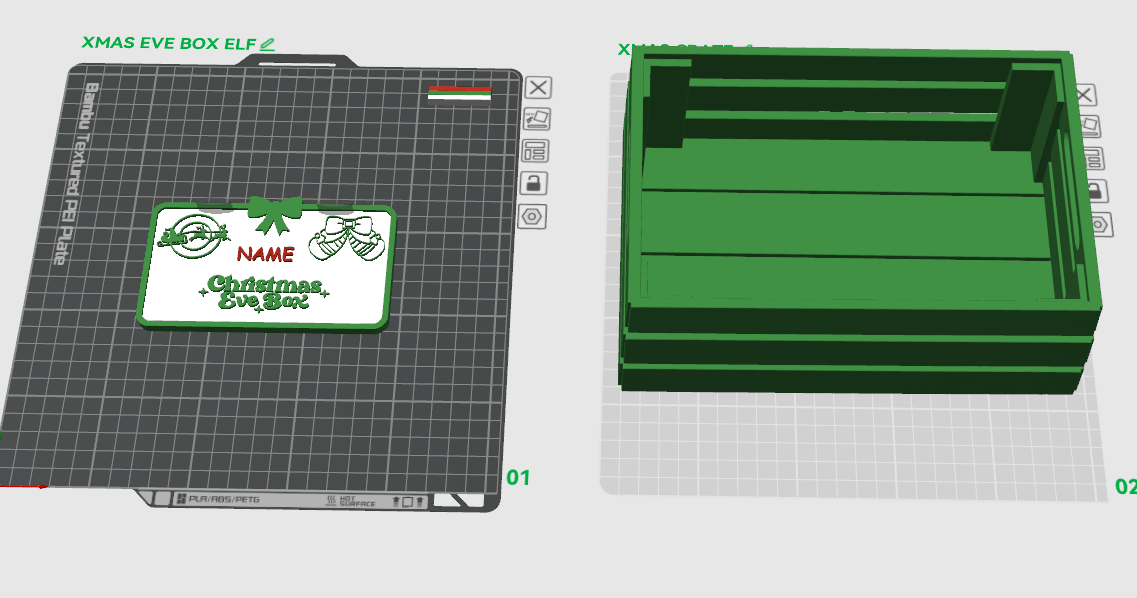1137x598 pixels.
Task: Click the red white green filament stripes
Action: [x=460, y=94]
